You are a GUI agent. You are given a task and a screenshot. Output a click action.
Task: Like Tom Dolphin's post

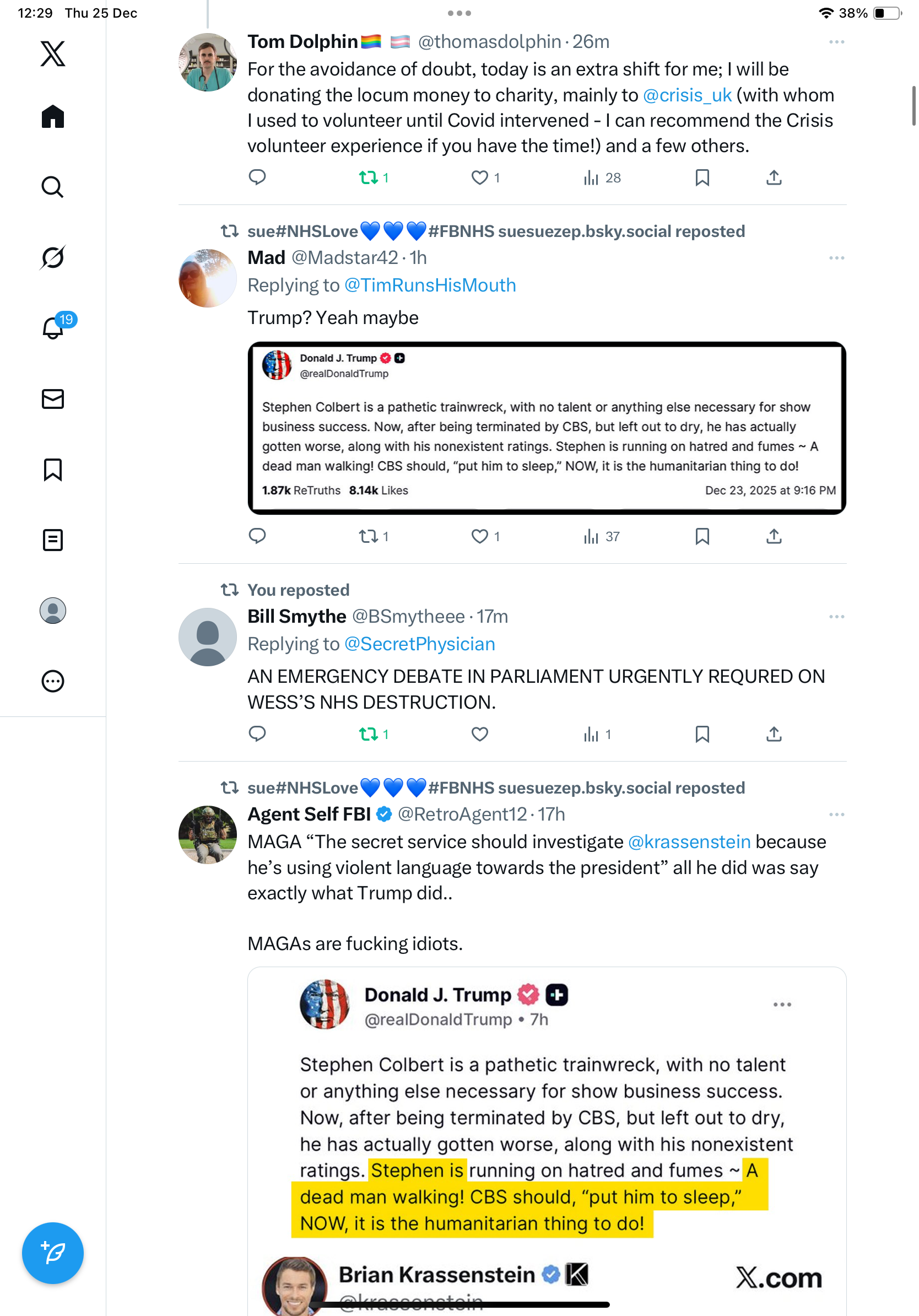pyautogui.click(x=480, y=177)
